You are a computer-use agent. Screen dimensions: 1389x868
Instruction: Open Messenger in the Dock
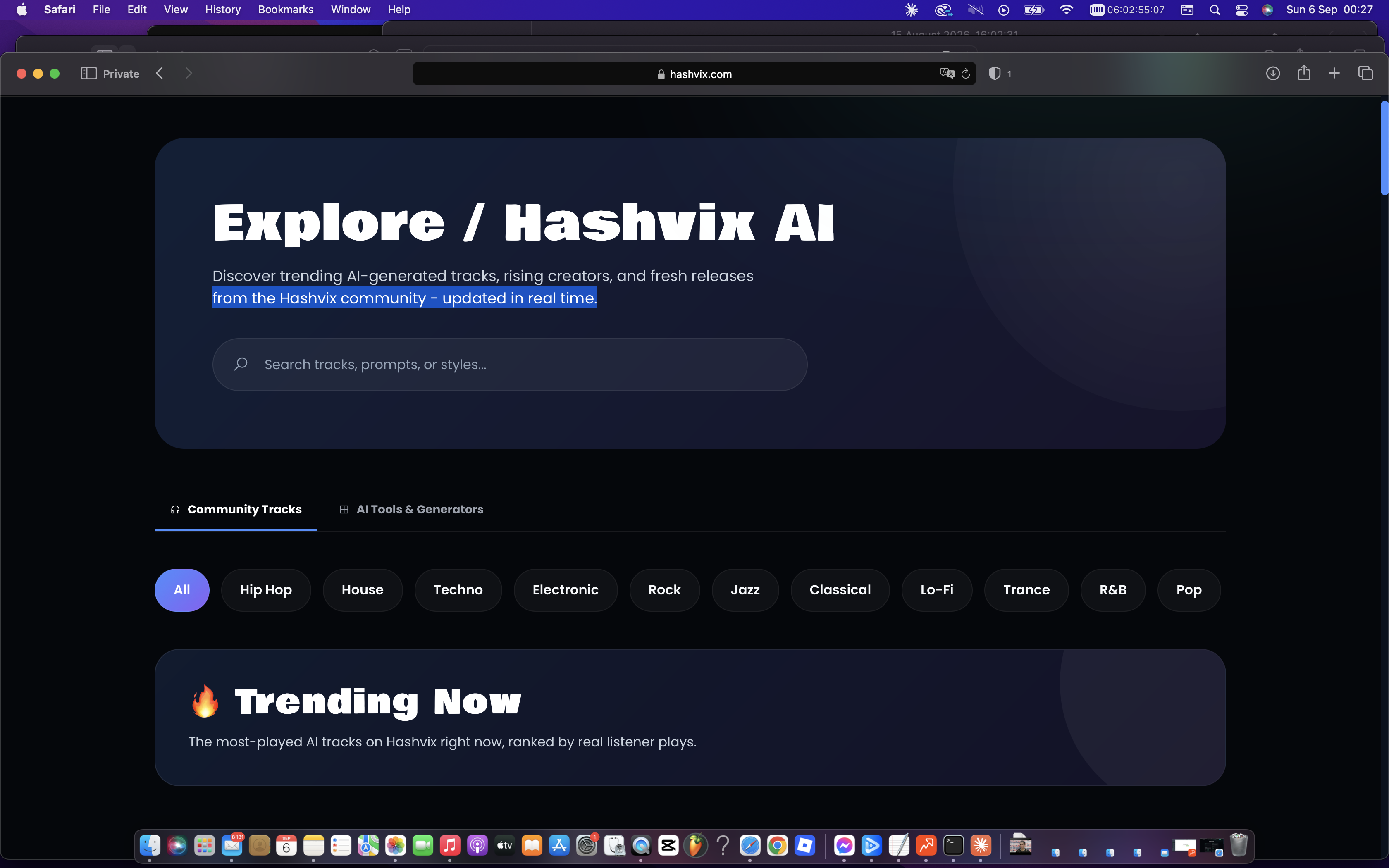coord(844,845)
